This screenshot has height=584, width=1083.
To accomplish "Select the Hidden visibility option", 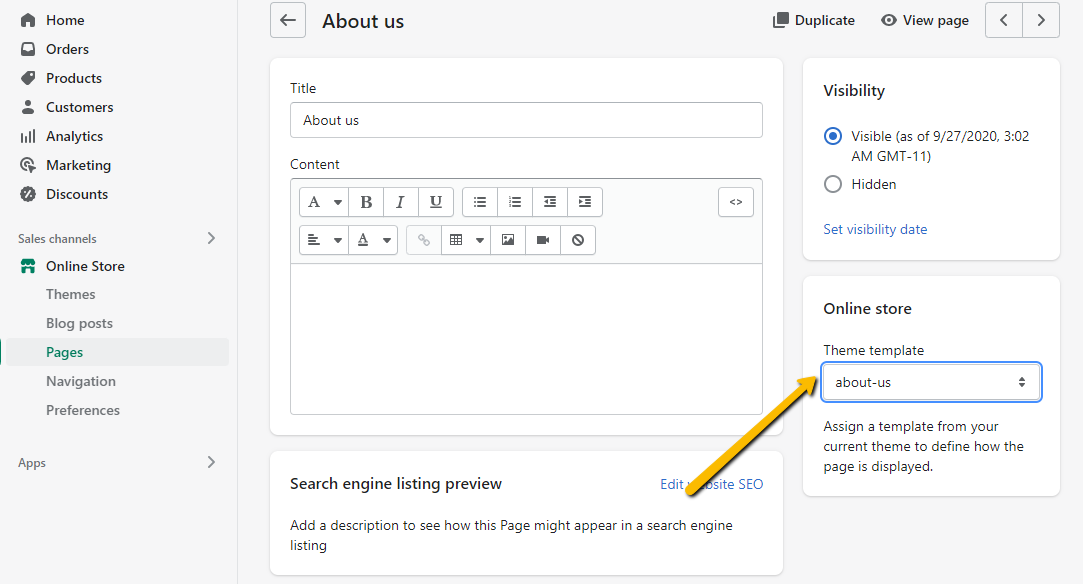I will pos(833,184).
